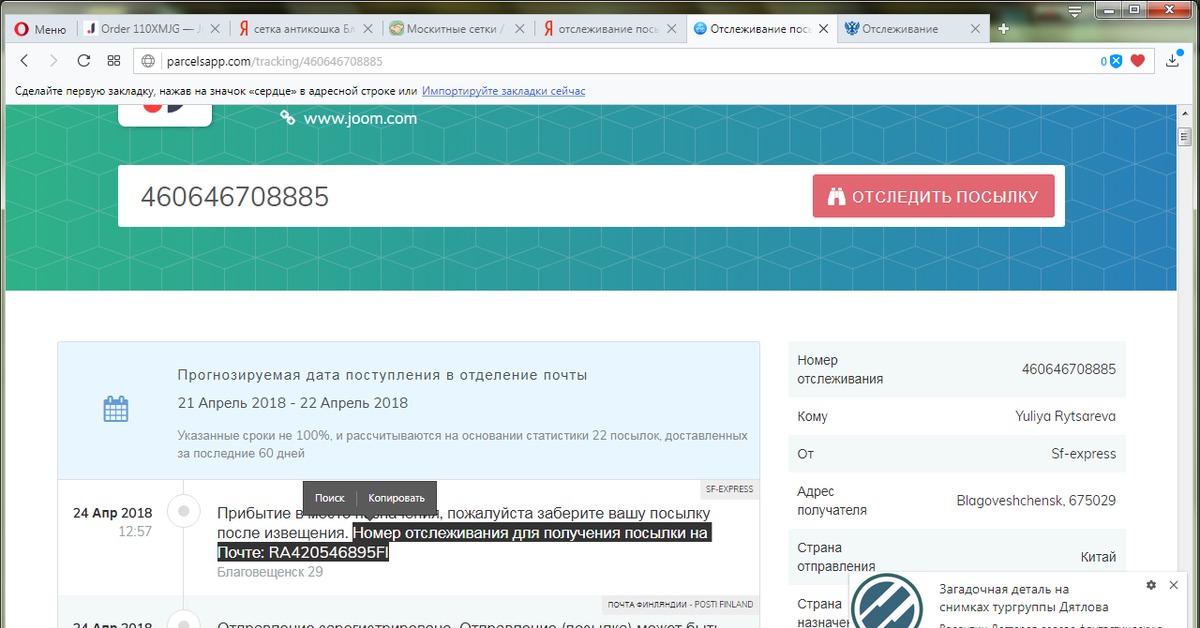Click the Благовещенск 29 location text

tap(270, 572)
